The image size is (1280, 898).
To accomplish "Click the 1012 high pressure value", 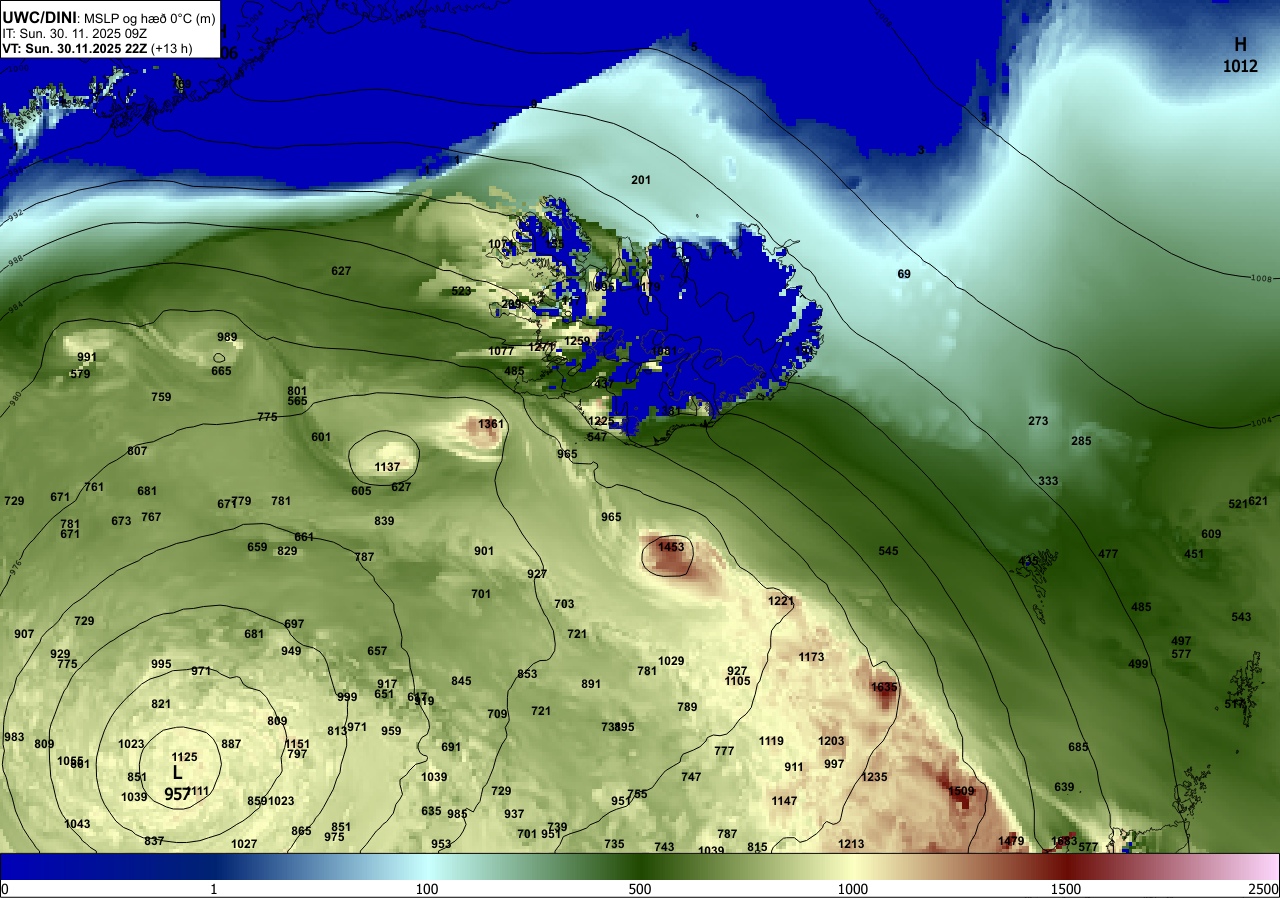I will tap(1240, 66).
